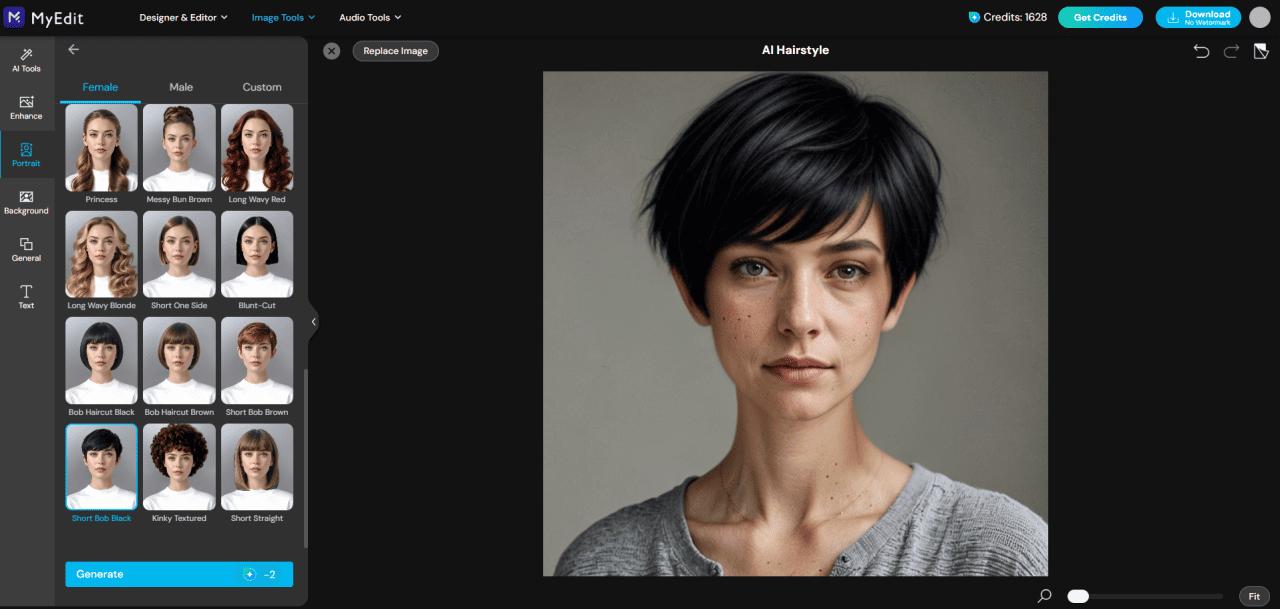
Task: Adjust the zoom slider at bottom right
Action: click(1078, 595)
